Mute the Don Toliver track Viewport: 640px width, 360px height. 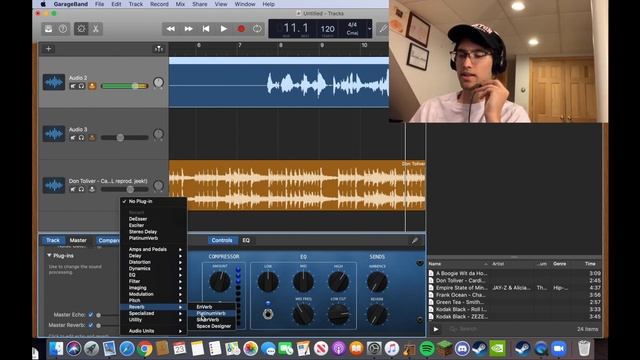click(x=73, y=189)
